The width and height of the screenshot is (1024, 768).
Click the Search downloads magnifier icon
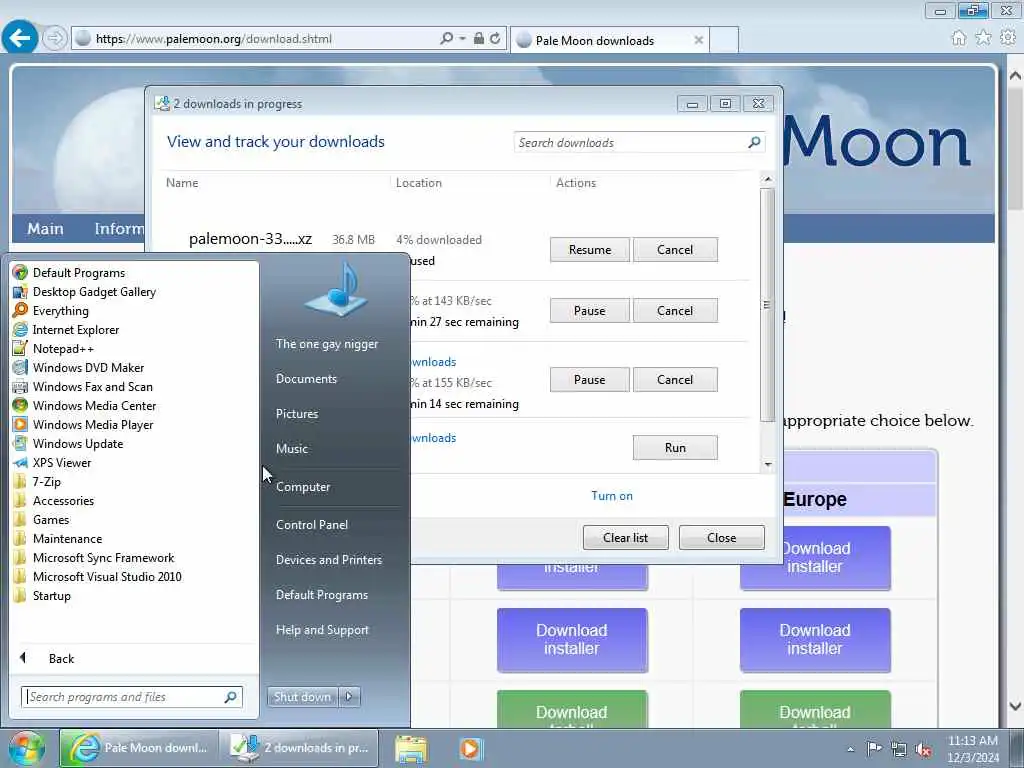pyautogui.click(x=754, y=142)
